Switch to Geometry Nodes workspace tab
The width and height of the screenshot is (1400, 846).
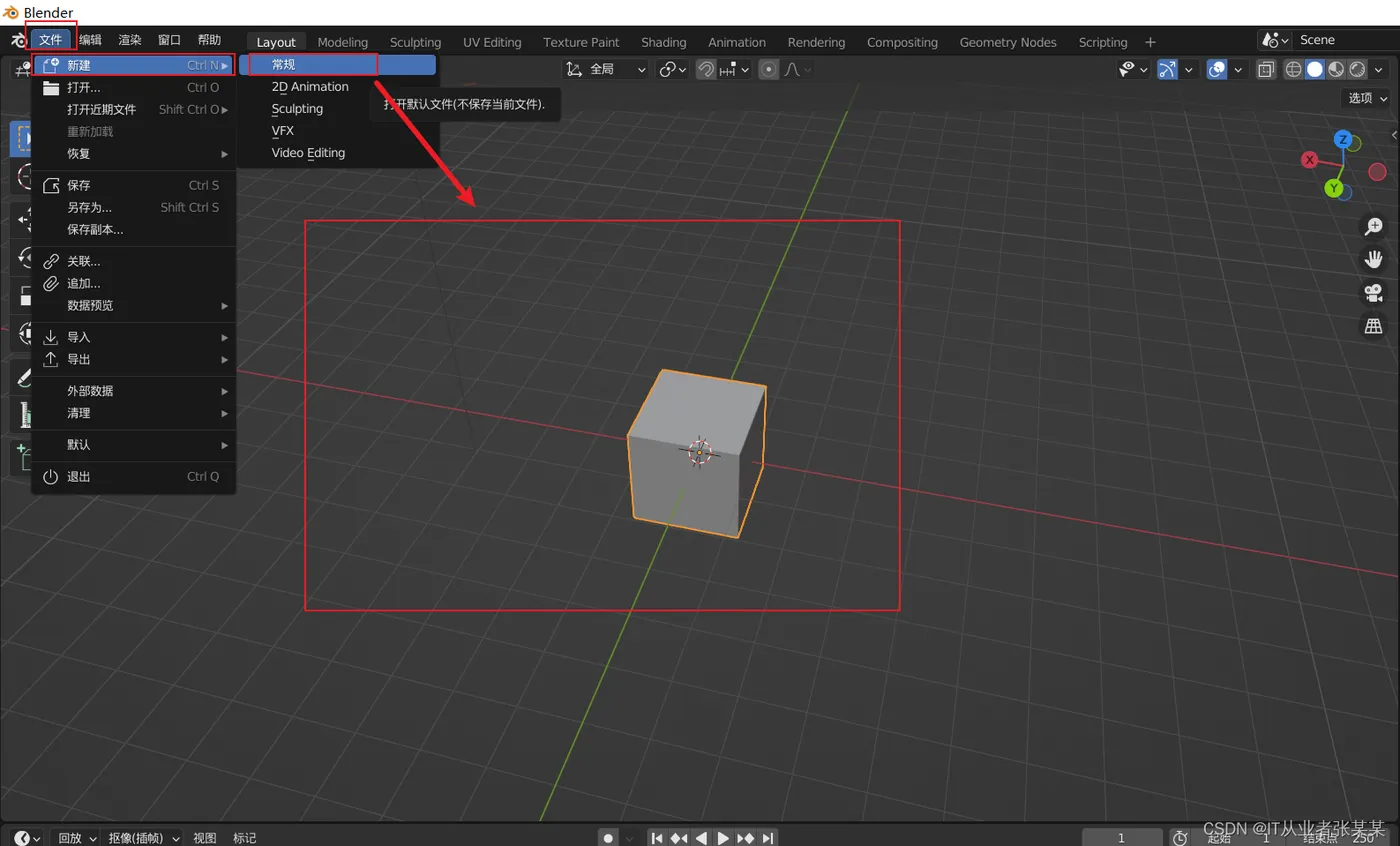pyautogui.click(x=1008, y=42)
